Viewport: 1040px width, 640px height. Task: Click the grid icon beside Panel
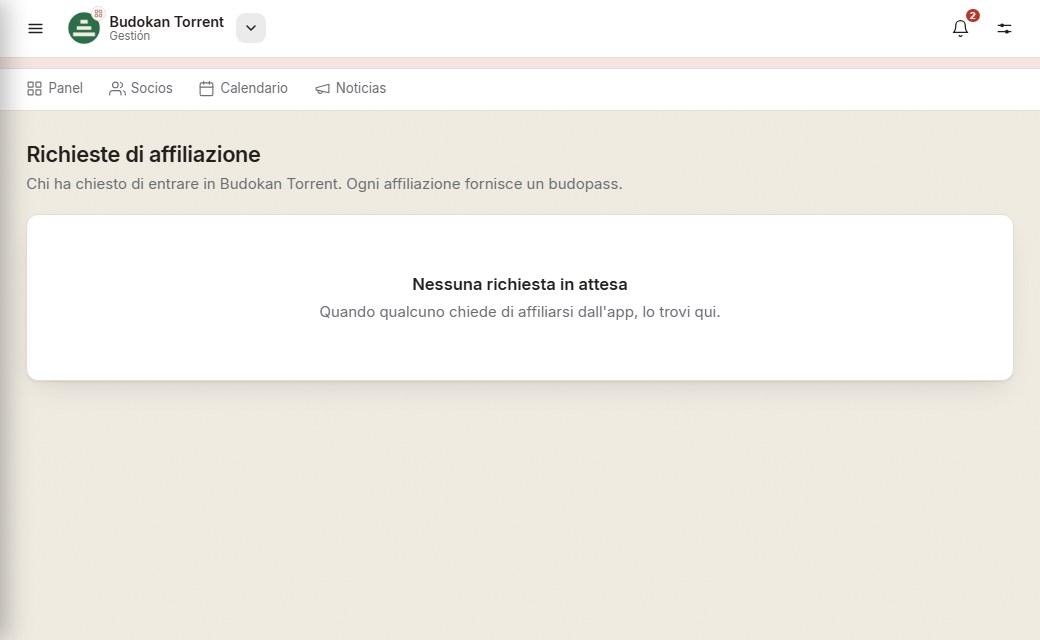click(34, 88)
